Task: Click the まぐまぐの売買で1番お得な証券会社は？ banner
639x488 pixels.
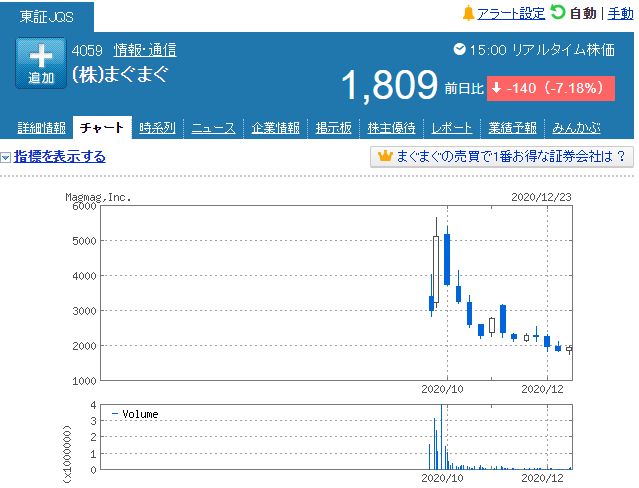Action: (x=502, y=157)
